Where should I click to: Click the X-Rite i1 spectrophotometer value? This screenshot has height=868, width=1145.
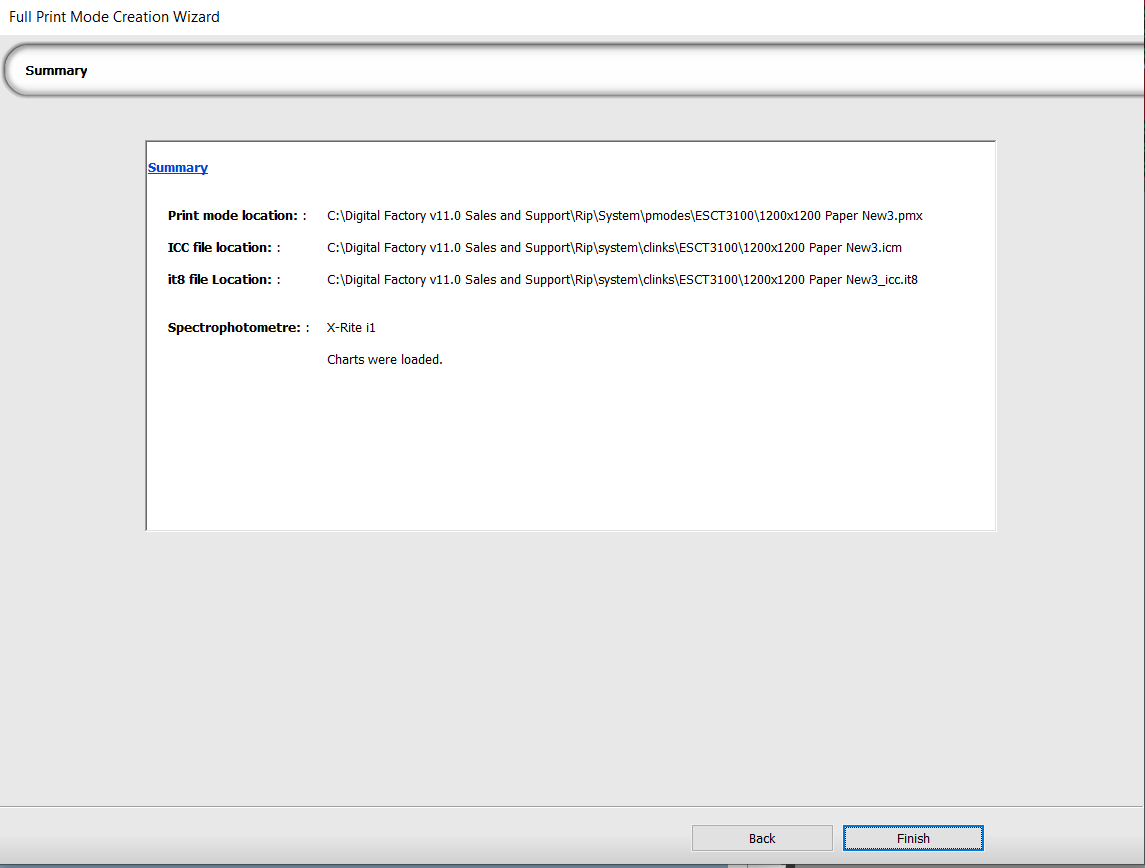click(x=351, y=328)
